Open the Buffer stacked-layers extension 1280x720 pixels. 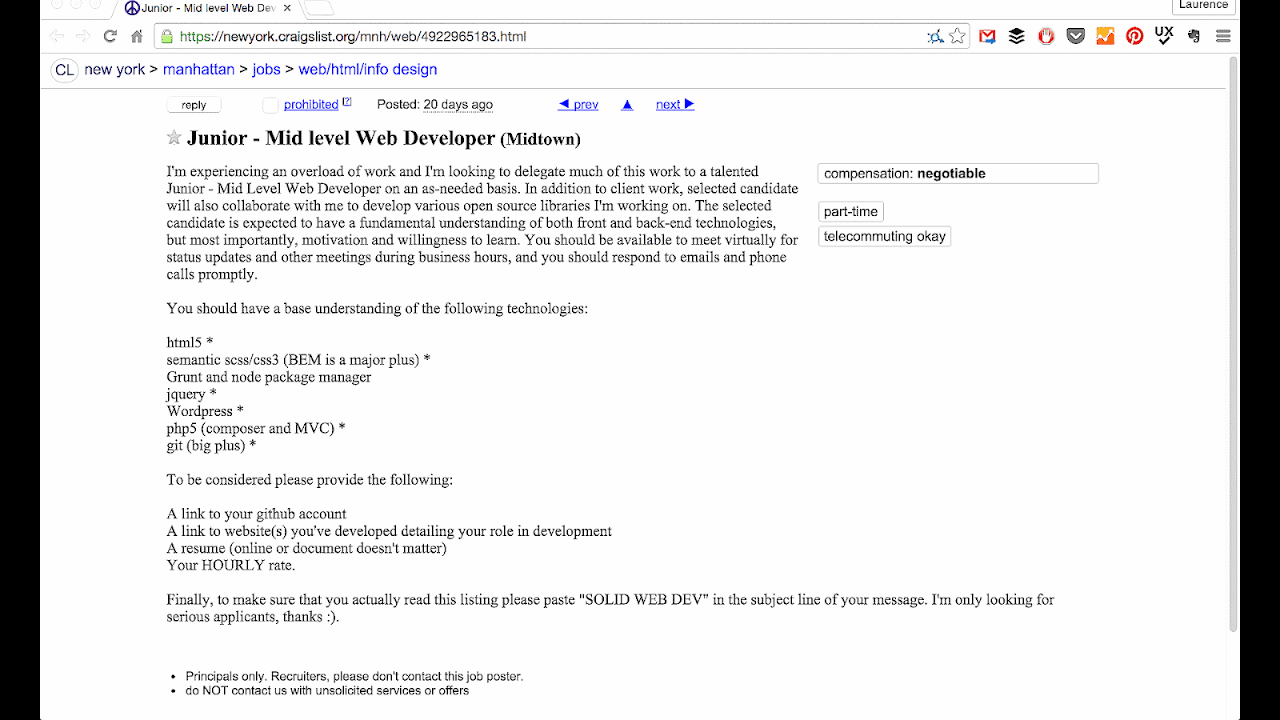click(x=1017, y=36)
